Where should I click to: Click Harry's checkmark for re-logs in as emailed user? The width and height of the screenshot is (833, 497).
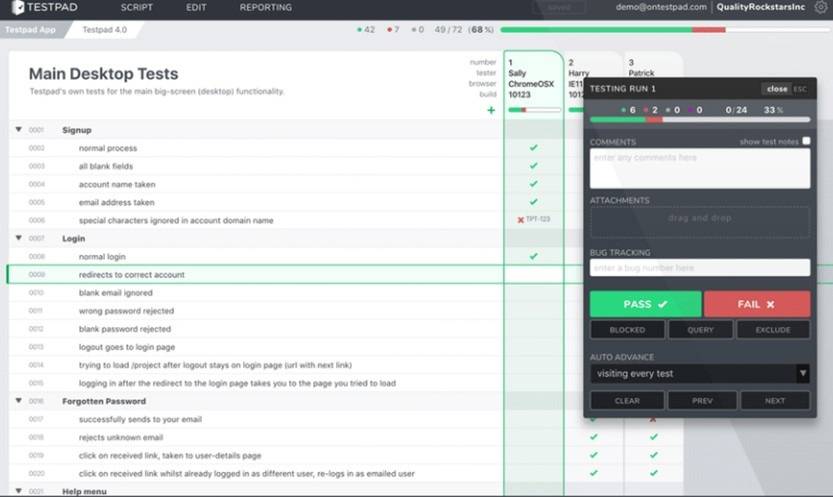pos(593,473)
